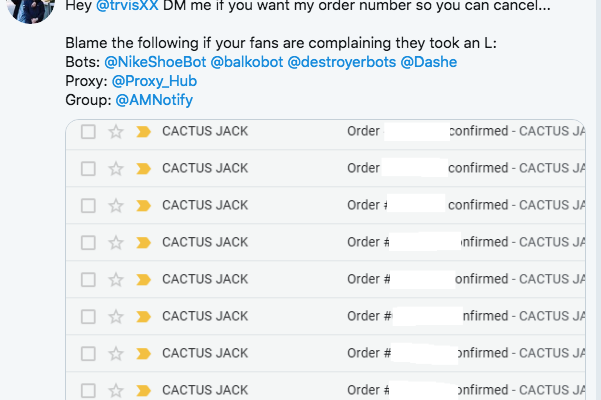The image size is (601, 400).
Task: Toggle importance marker on first email
Action: point(143,132)
